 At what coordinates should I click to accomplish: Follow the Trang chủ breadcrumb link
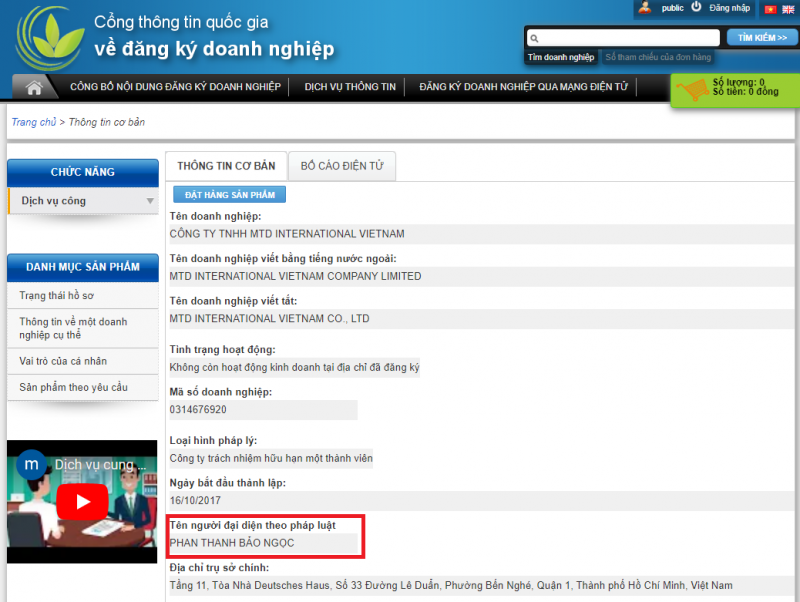33,122
